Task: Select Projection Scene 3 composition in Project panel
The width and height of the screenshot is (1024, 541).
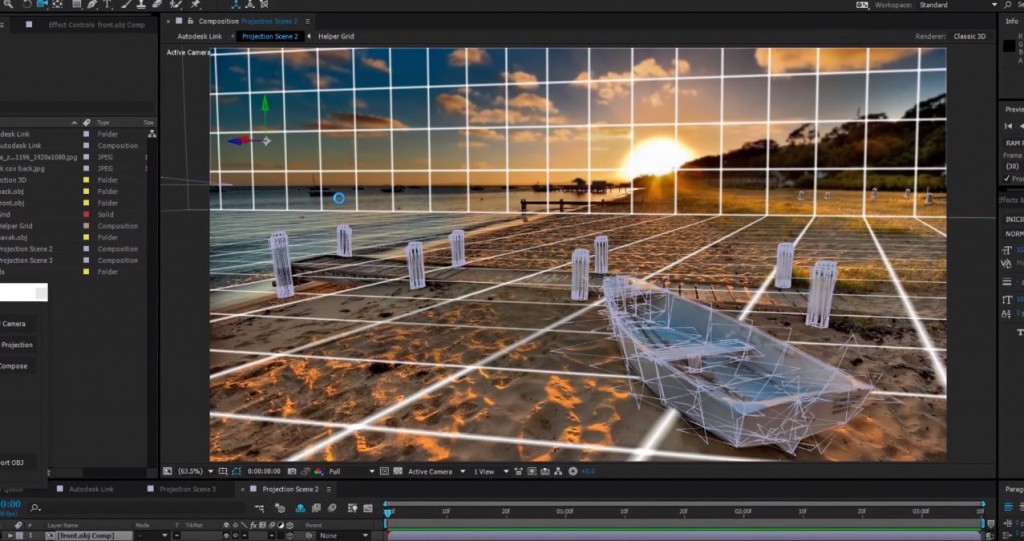Action: (x=26, y=260)
